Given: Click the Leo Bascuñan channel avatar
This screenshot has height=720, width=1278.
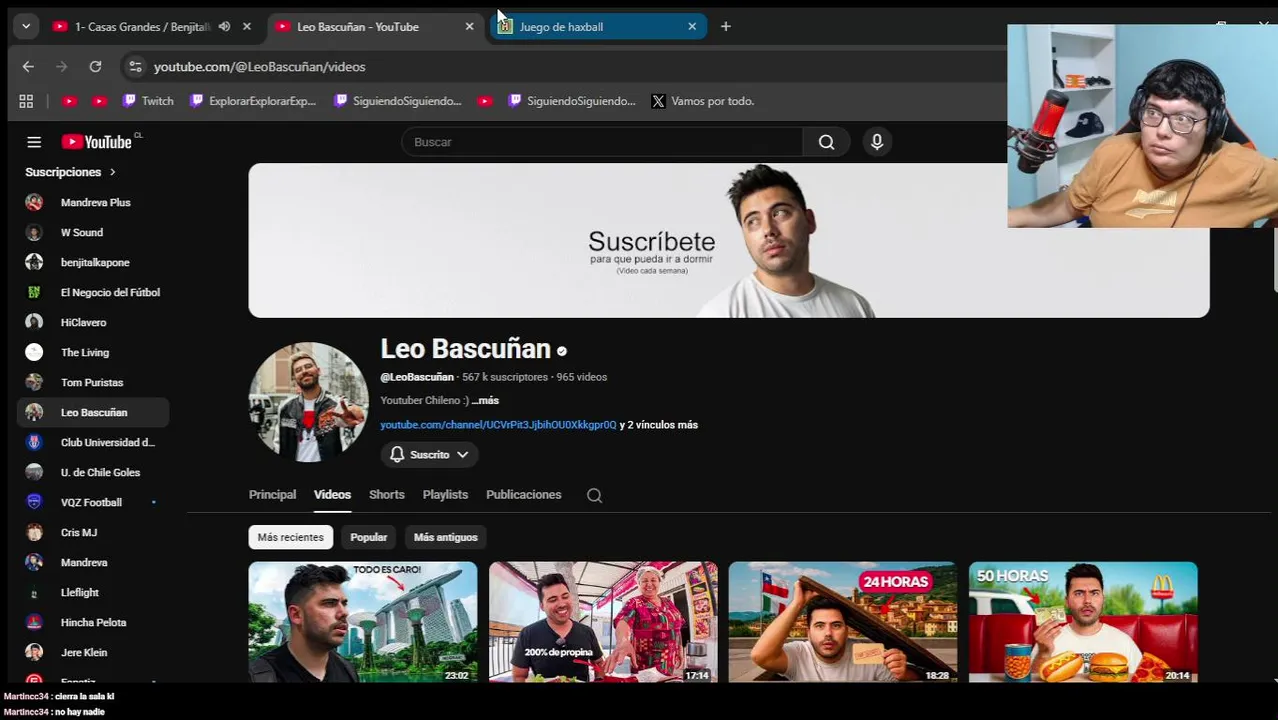Looking at the screenshot, I should [308, 402].
